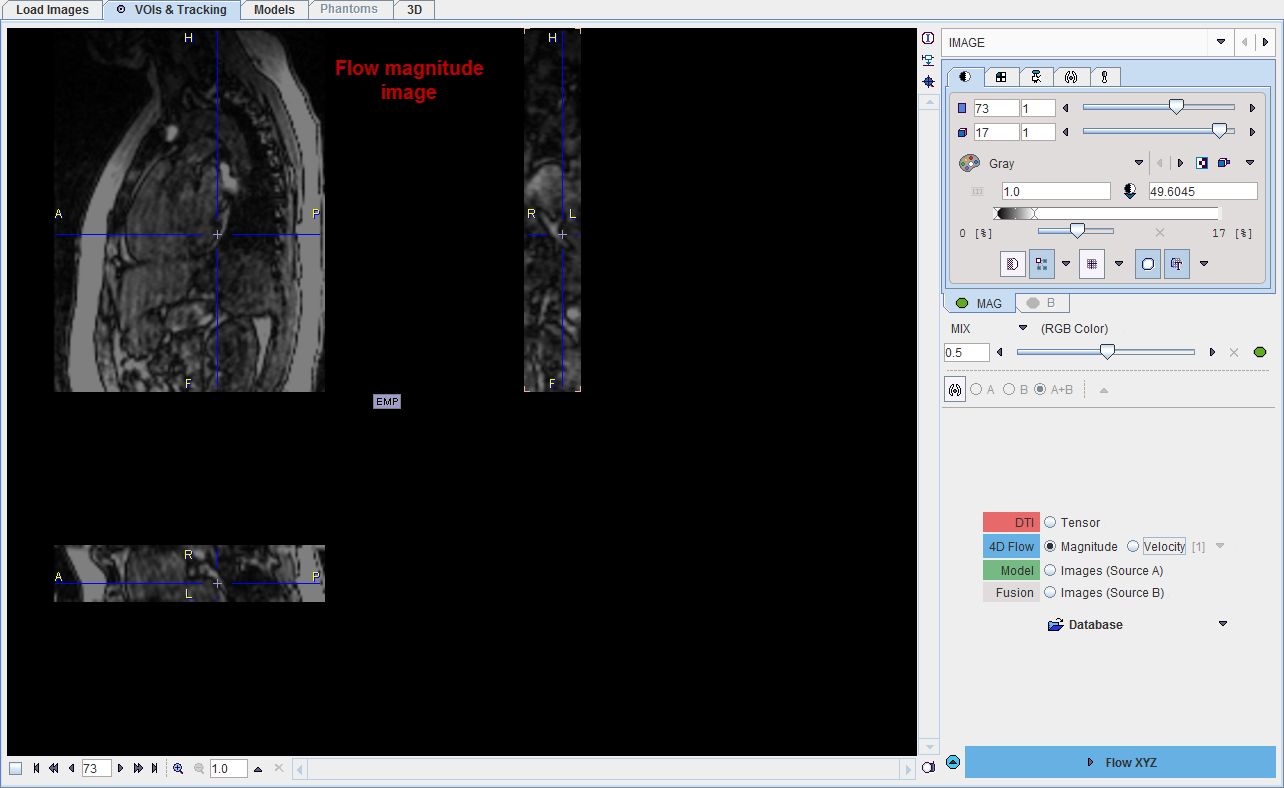Click the green hexagon icon beside mix slider
Viewport: 1284px width, 788px height.
pyautogui.click(x=1260, y=352)
